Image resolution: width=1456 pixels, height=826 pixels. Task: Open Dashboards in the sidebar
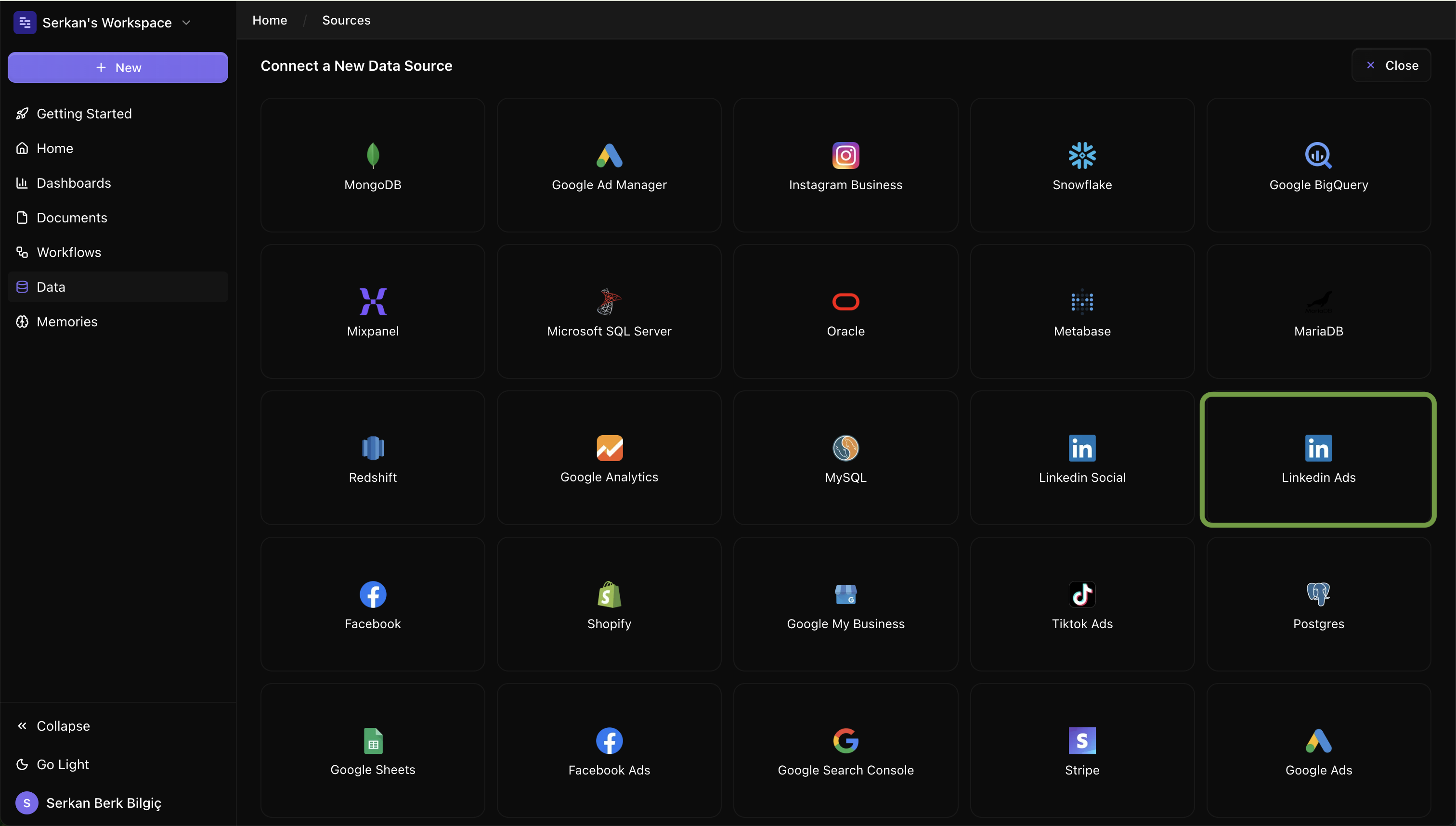pos(117,183)
